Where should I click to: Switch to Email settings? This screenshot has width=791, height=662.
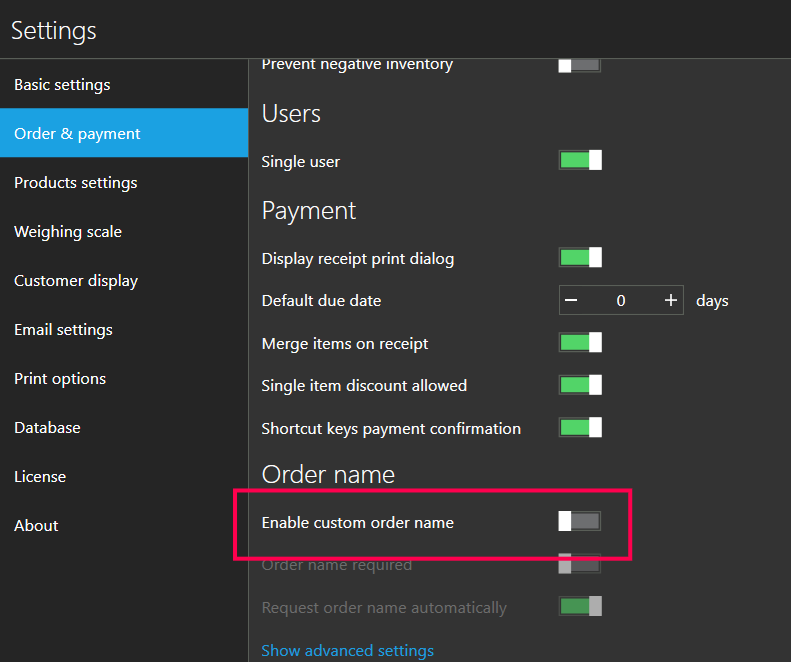63,330
